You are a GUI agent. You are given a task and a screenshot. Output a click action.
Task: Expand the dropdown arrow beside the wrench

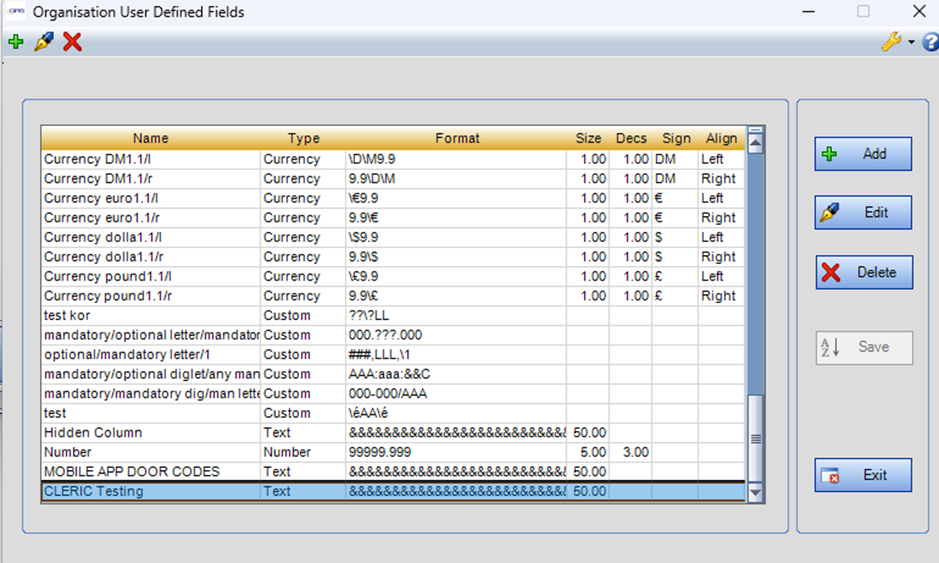click(911, 43)
